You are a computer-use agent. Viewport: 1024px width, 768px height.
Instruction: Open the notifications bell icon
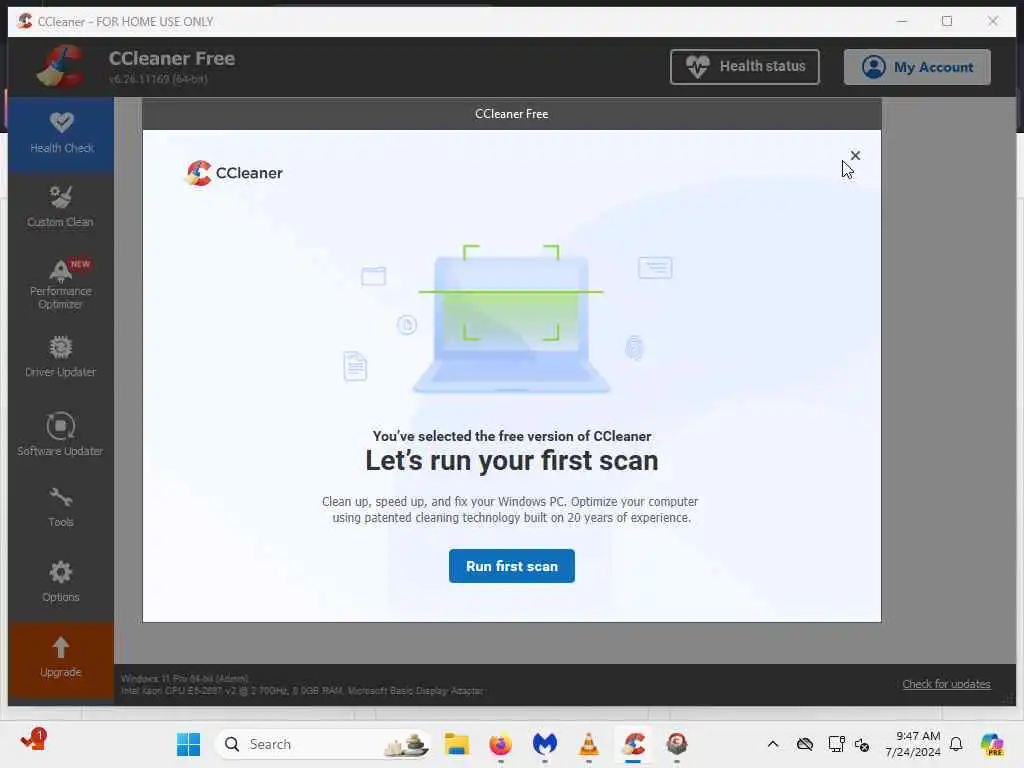tap(956, 744)
